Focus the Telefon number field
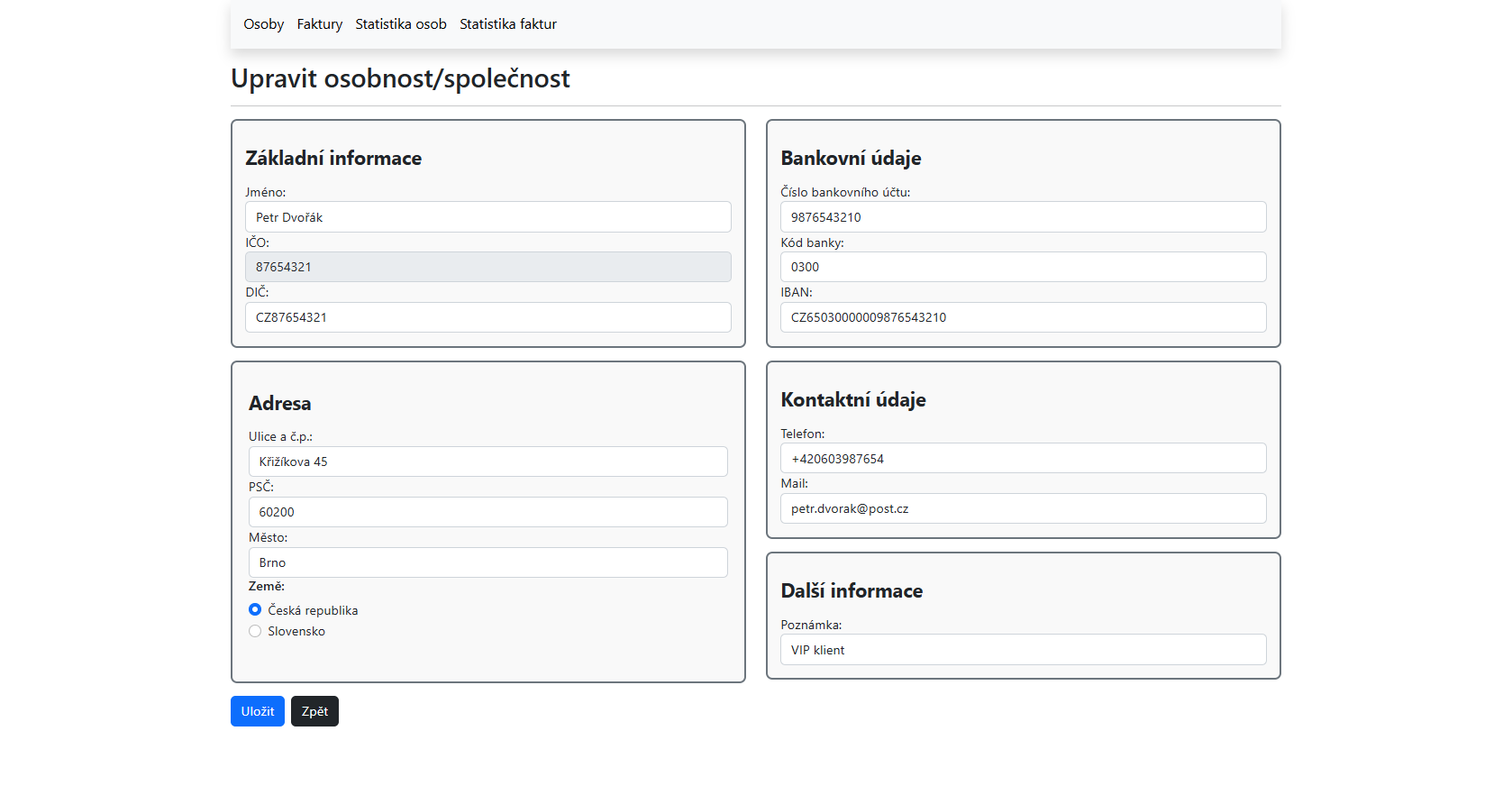Screen dimensions: 1512x795 point(1023,458)
